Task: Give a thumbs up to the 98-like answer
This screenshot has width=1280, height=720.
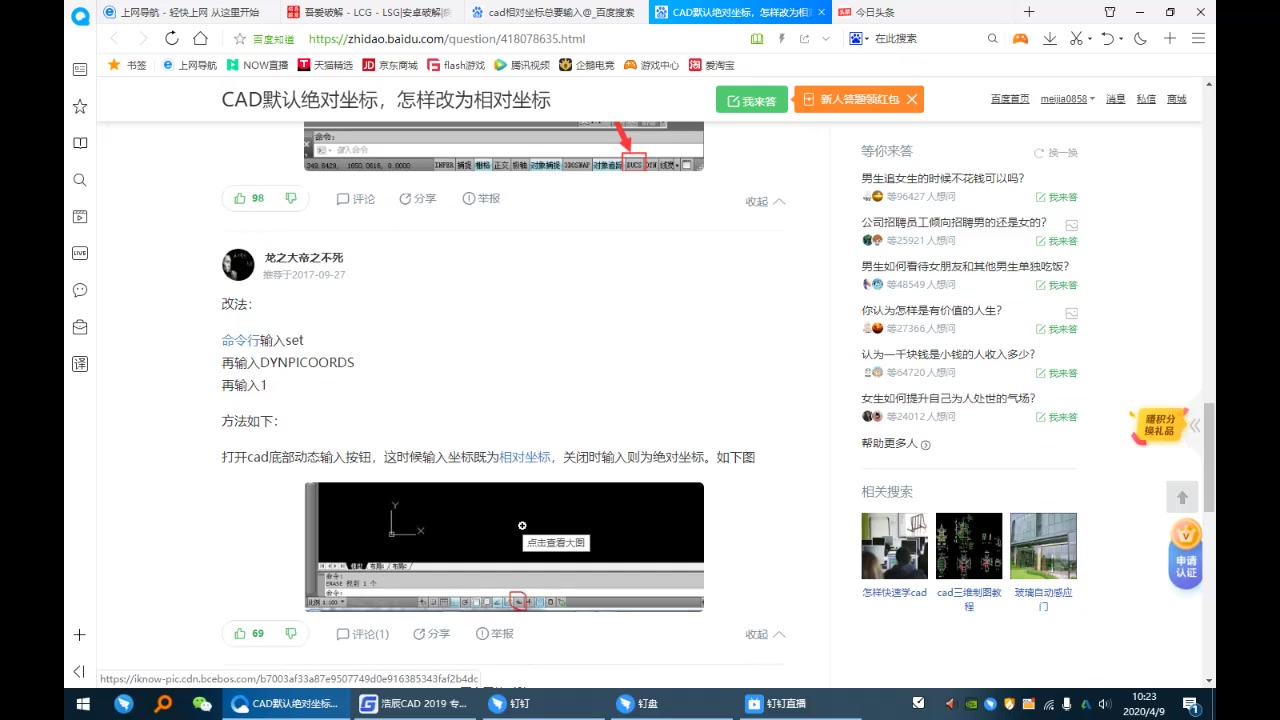Action: click(x=240, y=198)
